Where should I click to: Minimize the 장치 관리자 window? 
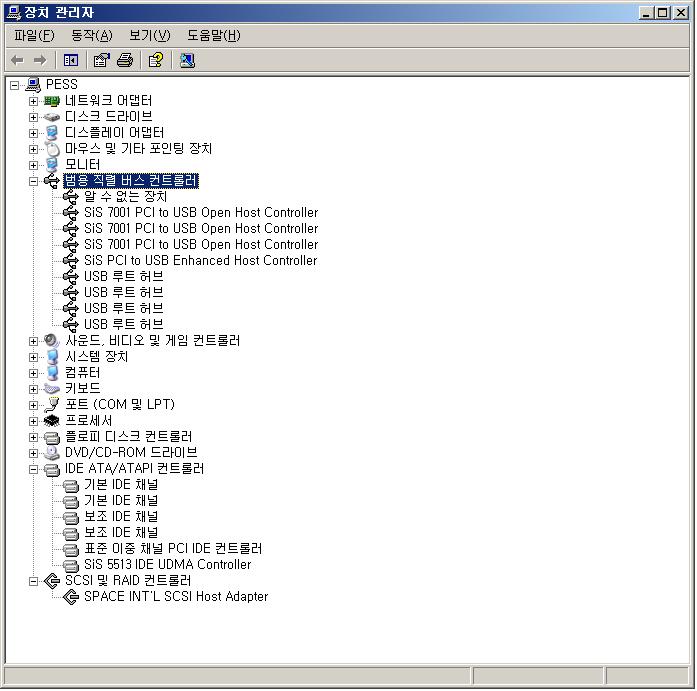[x=646, y=12]
